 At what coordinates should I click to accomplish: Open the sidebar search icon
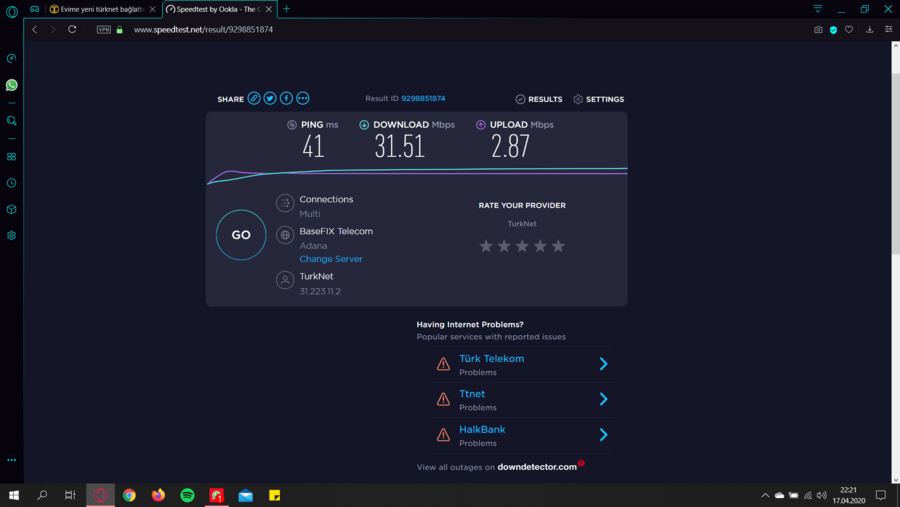click(x=11, y=121)
